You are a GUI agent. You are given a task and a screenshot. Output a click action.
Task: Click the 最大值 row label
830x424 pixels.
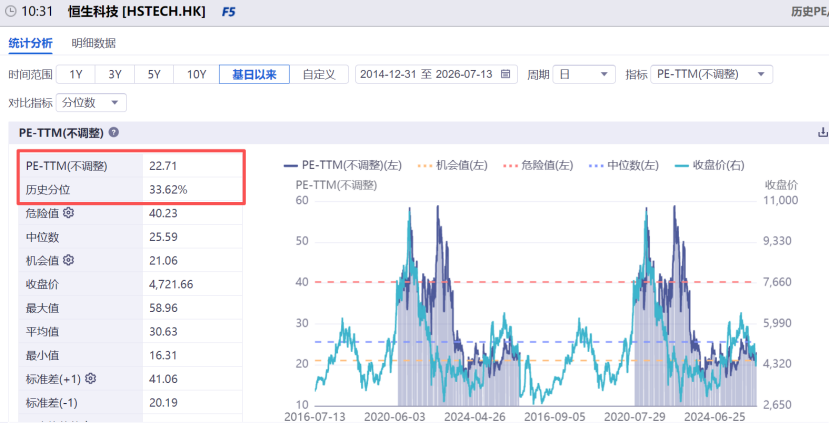(42, 308)
